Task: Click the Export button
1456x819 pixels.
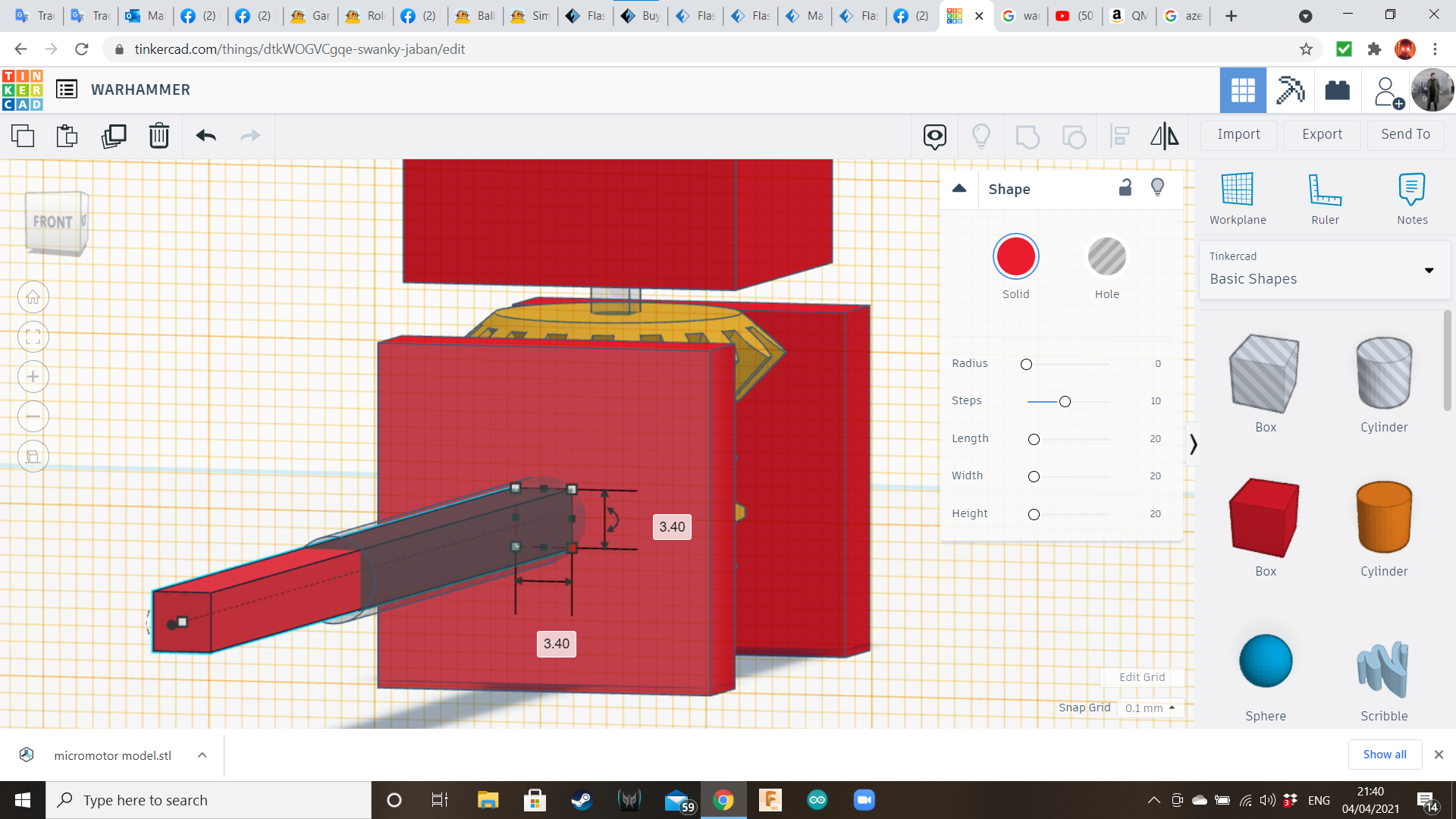Action: [x=1322, y=134]
